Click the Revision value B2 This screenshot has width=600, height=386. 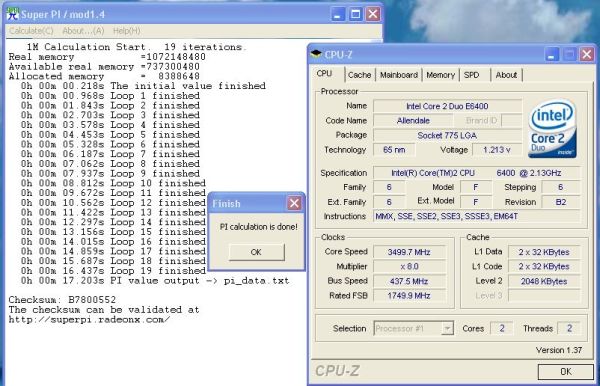pos(561,202)
